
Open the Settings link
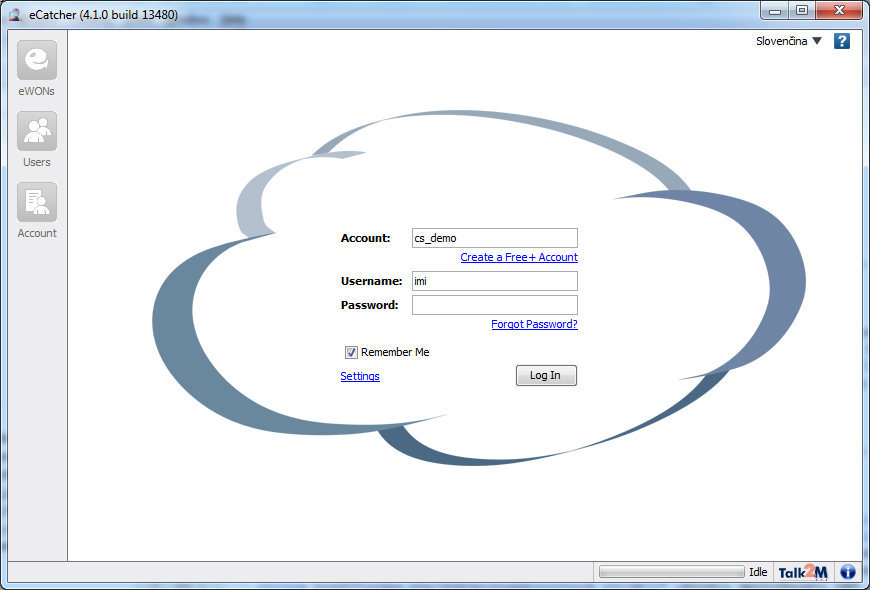point(360,376)
